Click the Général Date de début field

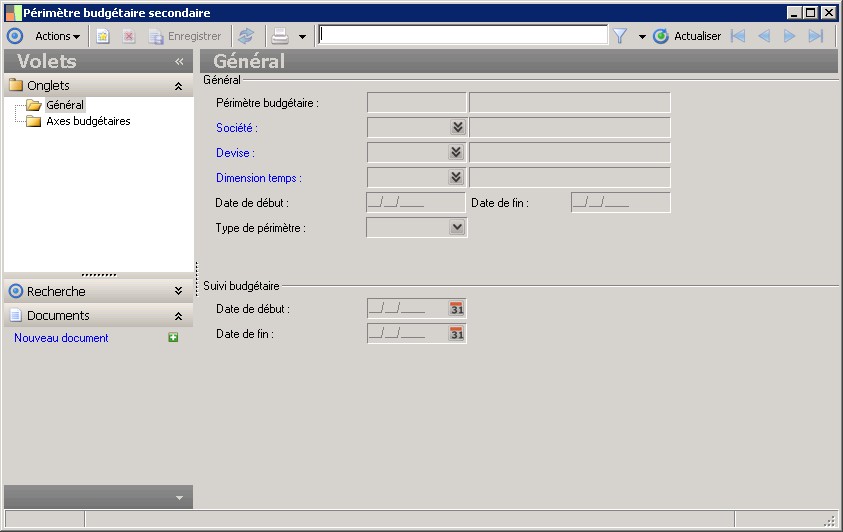coord(416,203)
